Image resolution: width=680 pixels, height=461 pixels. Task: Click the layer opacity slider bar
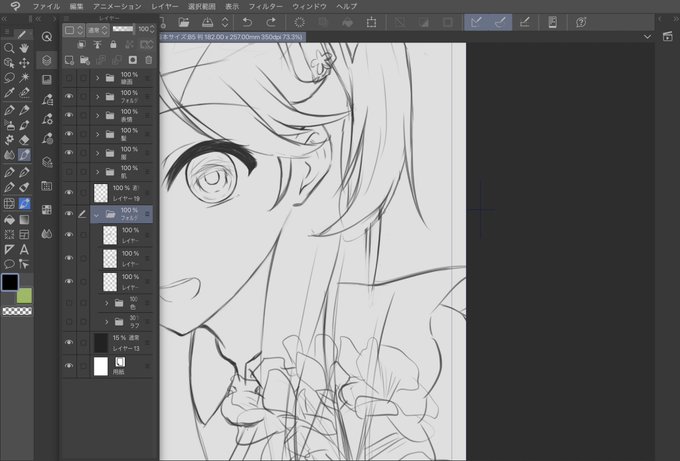coord(123,29)
